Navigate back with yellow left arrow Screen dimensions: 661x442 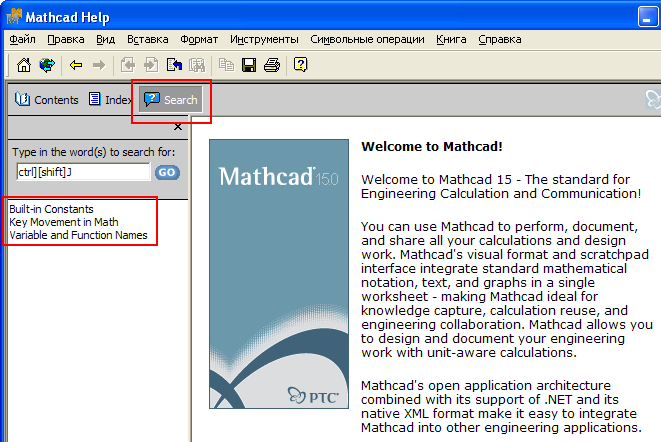pos(76,65)
